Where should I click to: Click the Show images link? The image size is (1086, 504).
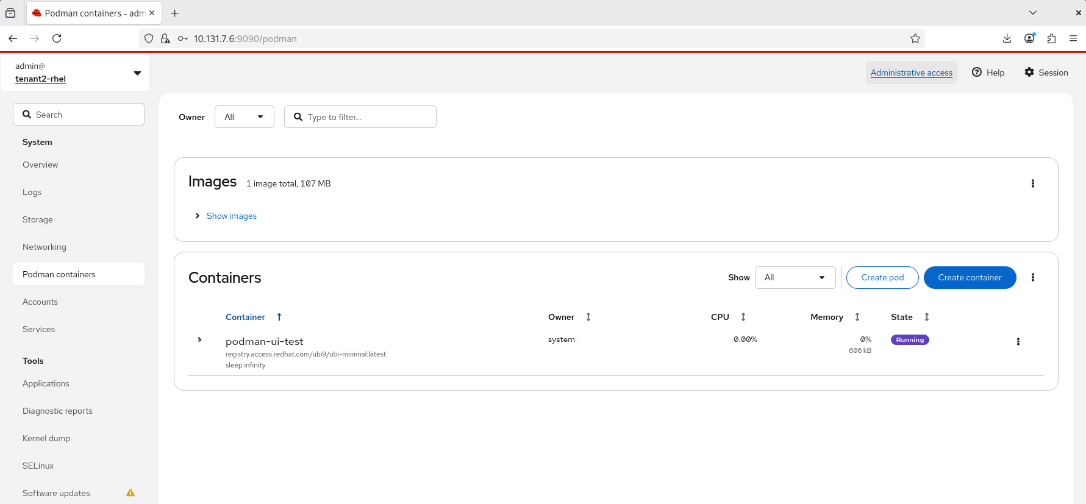tap(231, 216)
